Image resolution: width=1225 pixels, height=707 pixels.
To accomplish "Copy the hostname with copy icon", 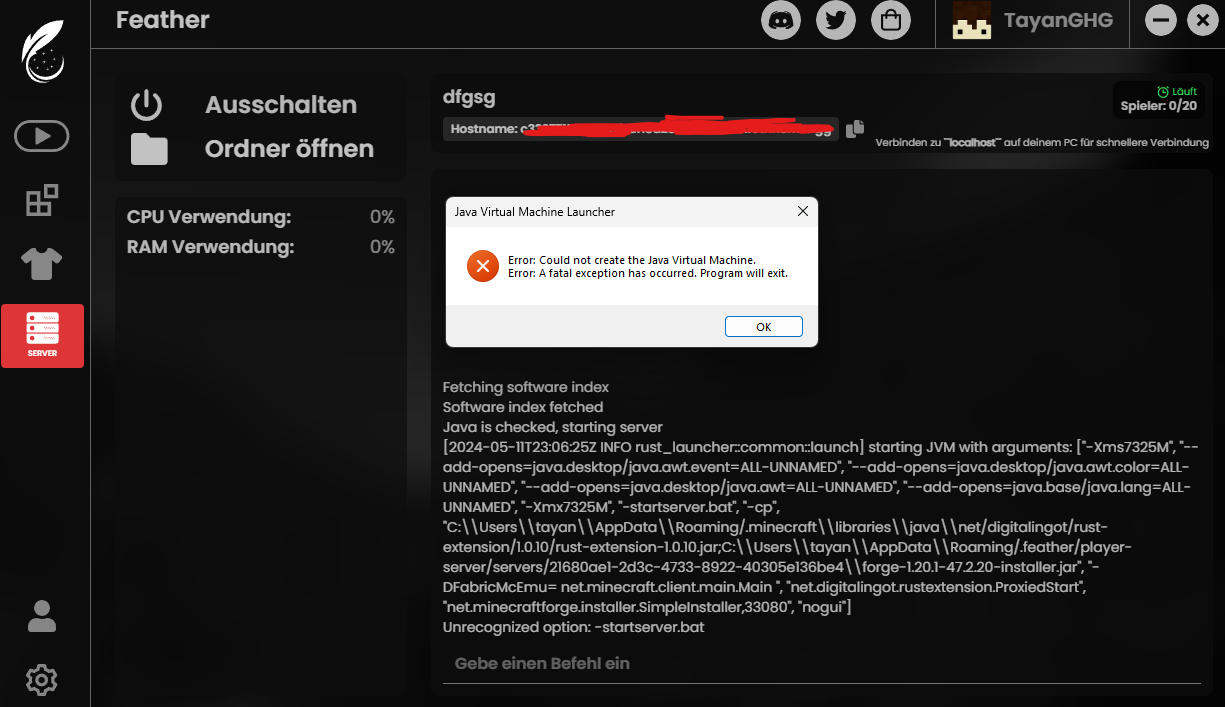I will tap(854, 129).
